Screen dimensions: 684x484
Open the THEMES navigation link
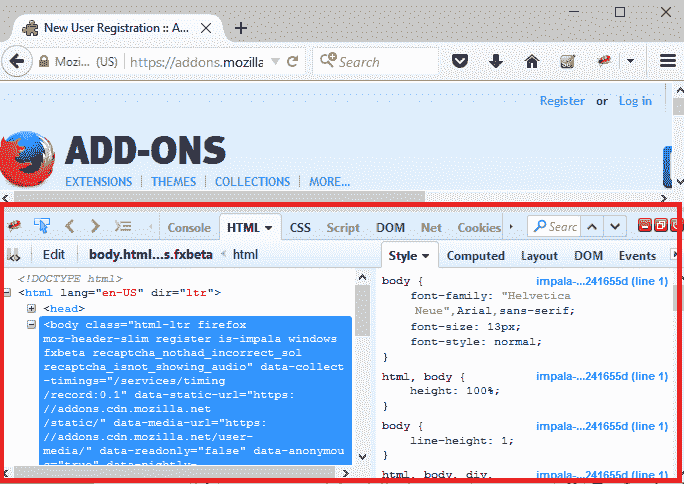point(173,182)
